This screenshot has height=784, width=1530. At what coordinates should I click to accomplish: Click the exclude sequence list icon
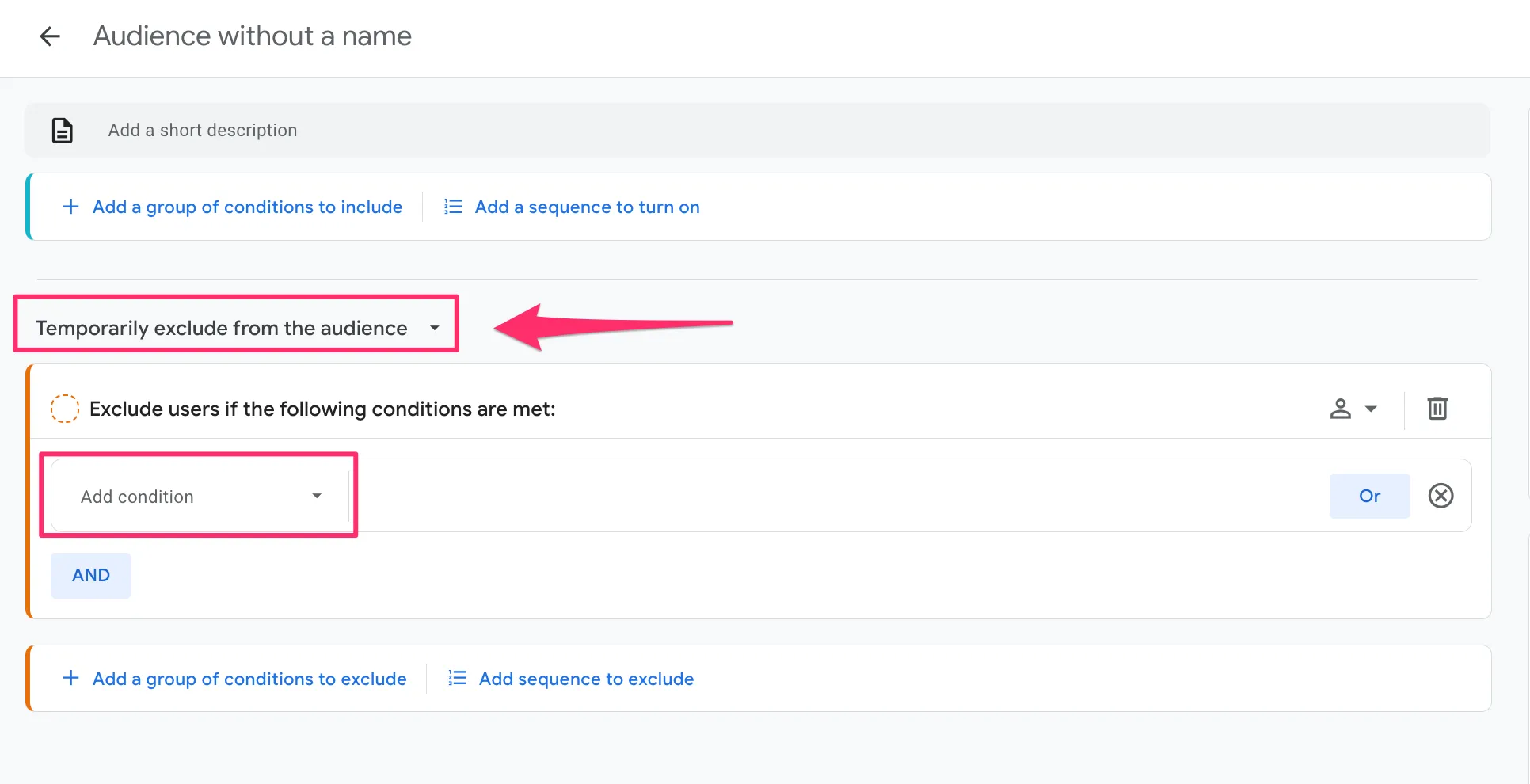pos(457,679)
